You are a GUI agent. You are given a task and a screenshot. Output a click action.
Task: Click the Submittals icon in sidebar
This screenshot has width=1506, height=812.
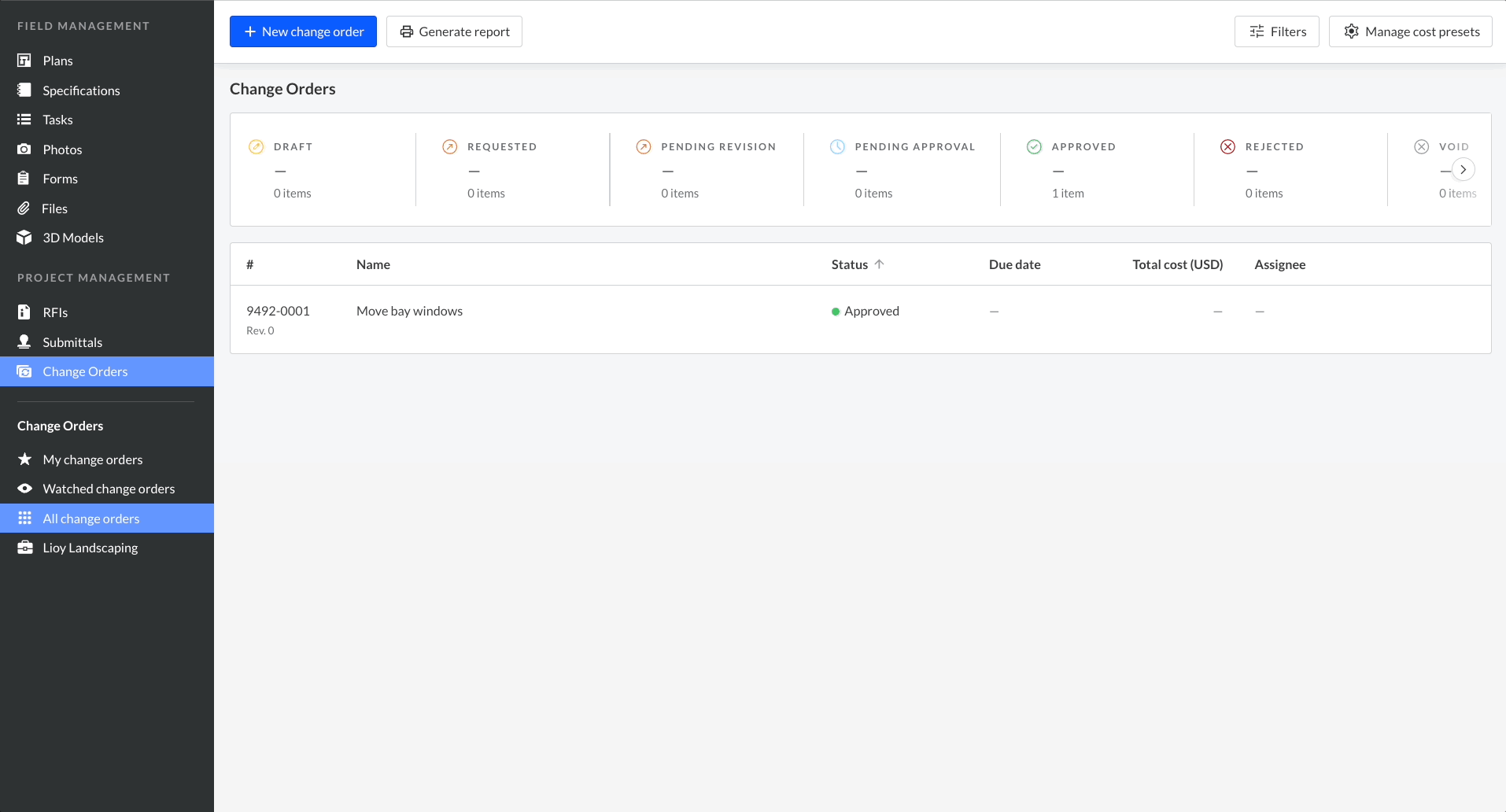[x=24, y=342]
